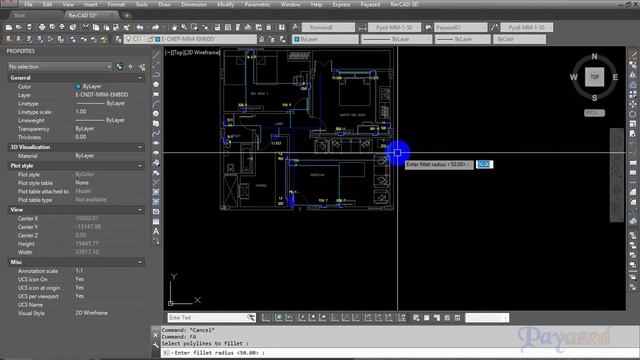
Task: Collapse the View properties section
Action: click(140, 210)
